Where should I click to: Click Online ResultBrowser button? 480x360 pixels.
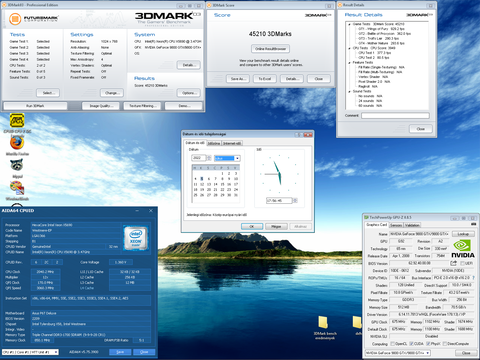270,49
